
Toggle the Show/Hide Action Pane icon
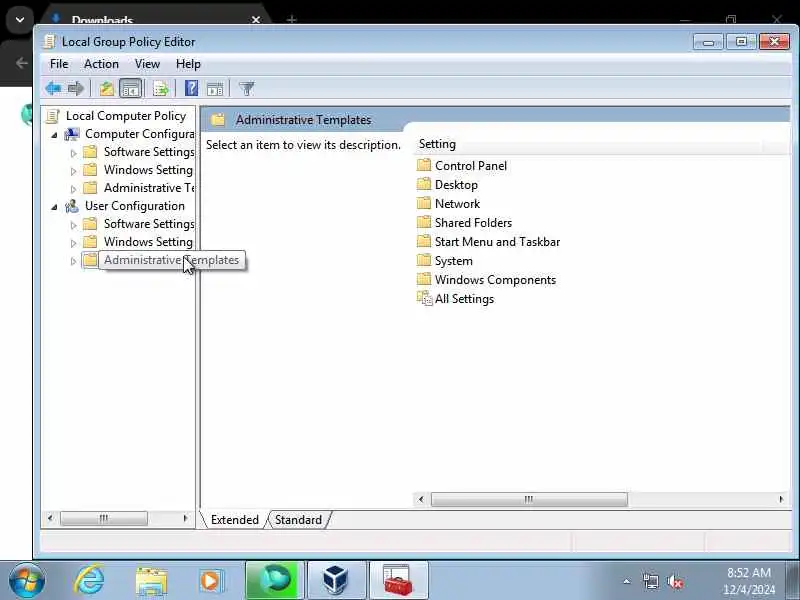(x=215, y=89)
